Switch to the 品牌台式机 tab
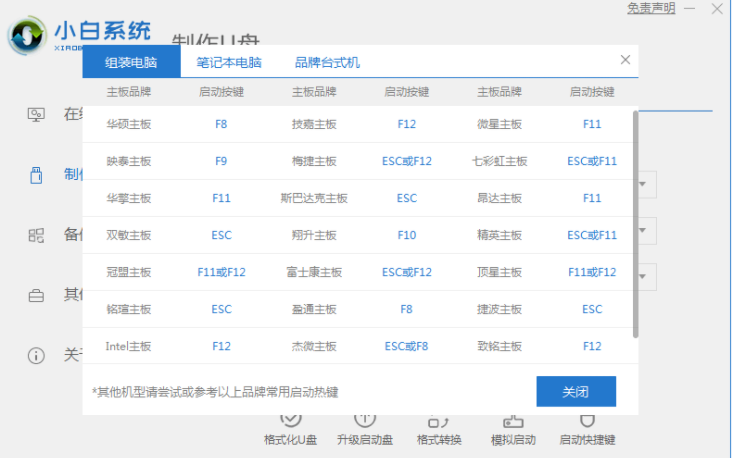Viewport: 735px width, 458px height. tap(327, 62)
